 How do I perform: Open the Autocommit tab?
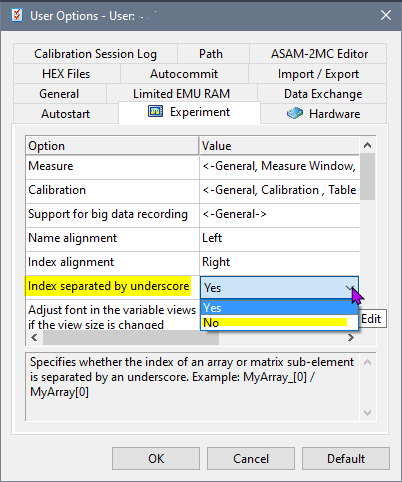184,74
